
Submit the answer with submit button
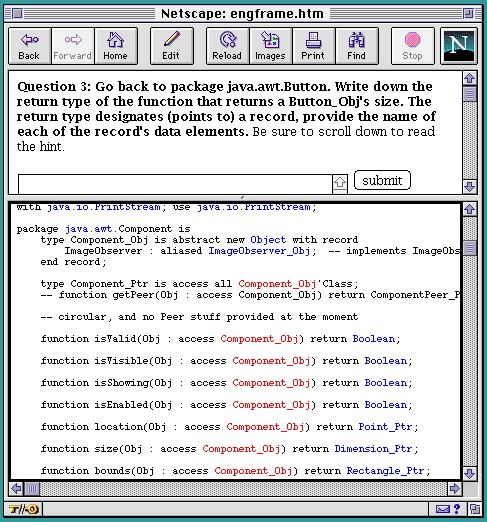pyautogui.click(x=382, y=180)
